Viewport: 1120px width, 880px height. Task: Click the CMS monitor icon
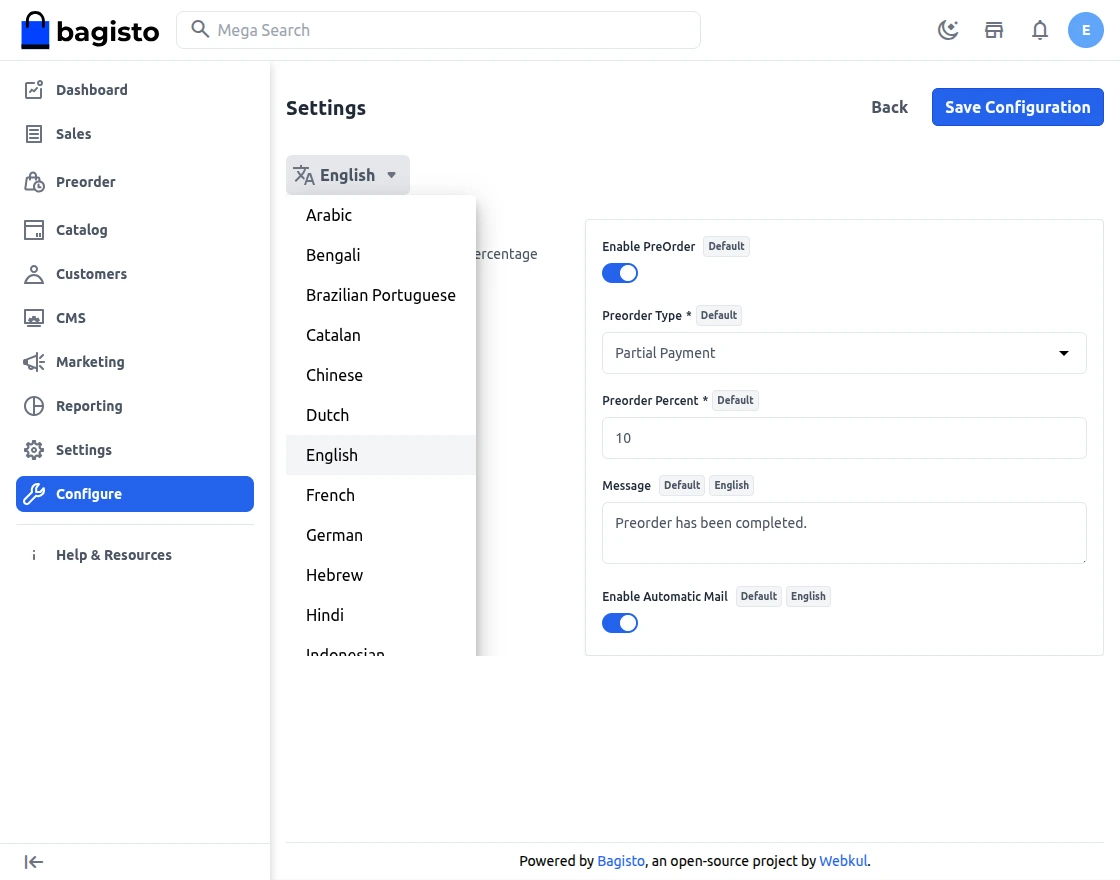point(34,318)
